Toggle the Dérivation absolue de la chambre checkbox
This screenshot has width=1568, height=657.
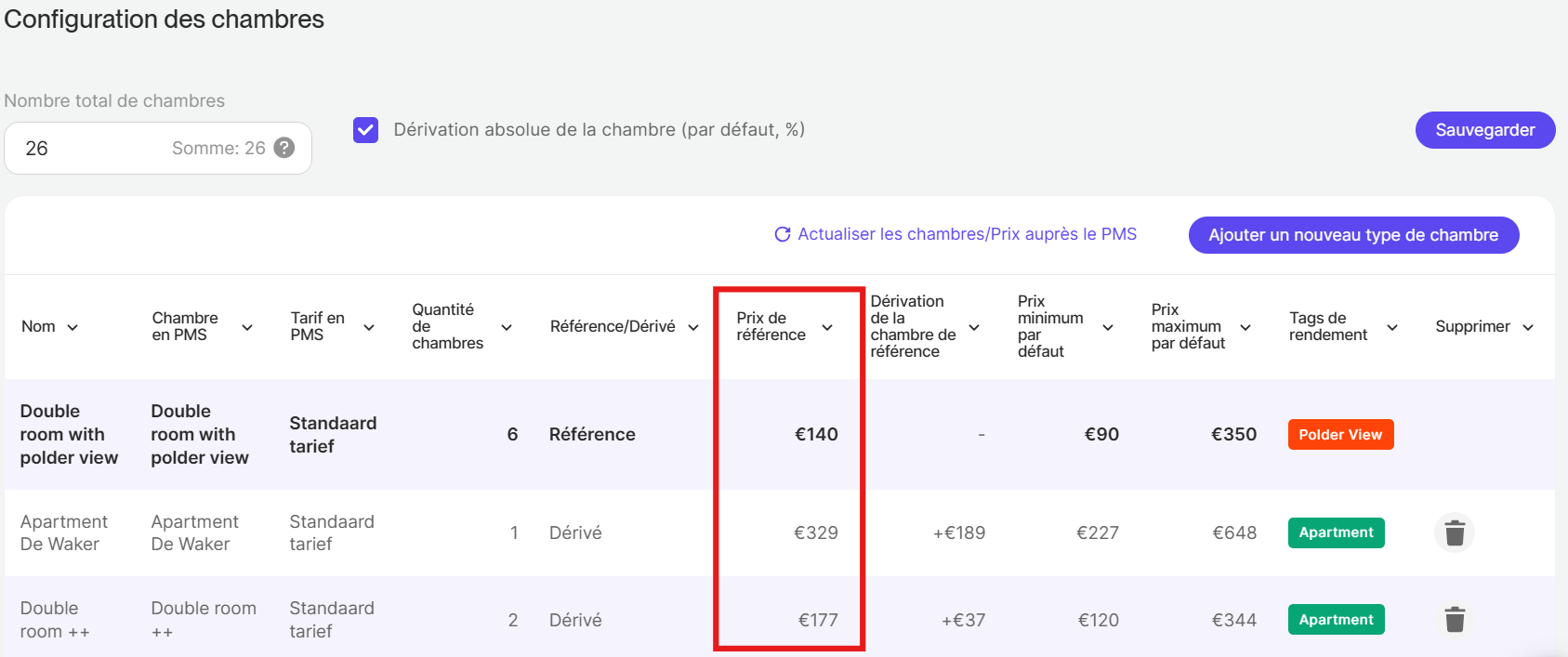[x=366, y=130]
